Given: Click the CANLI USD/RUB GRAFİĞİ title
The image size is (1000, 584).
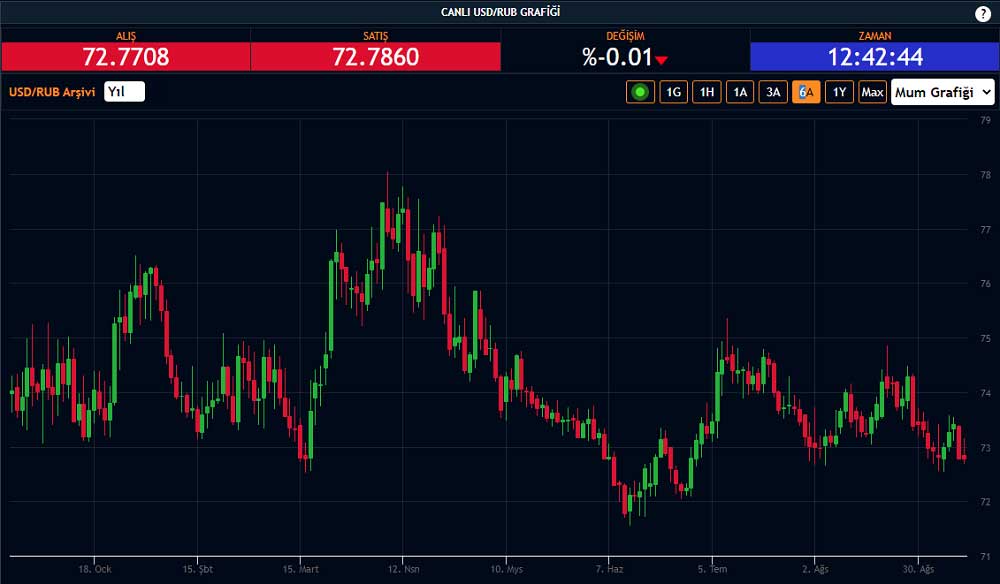Looking at the screenshot, I should coord(500,12).
